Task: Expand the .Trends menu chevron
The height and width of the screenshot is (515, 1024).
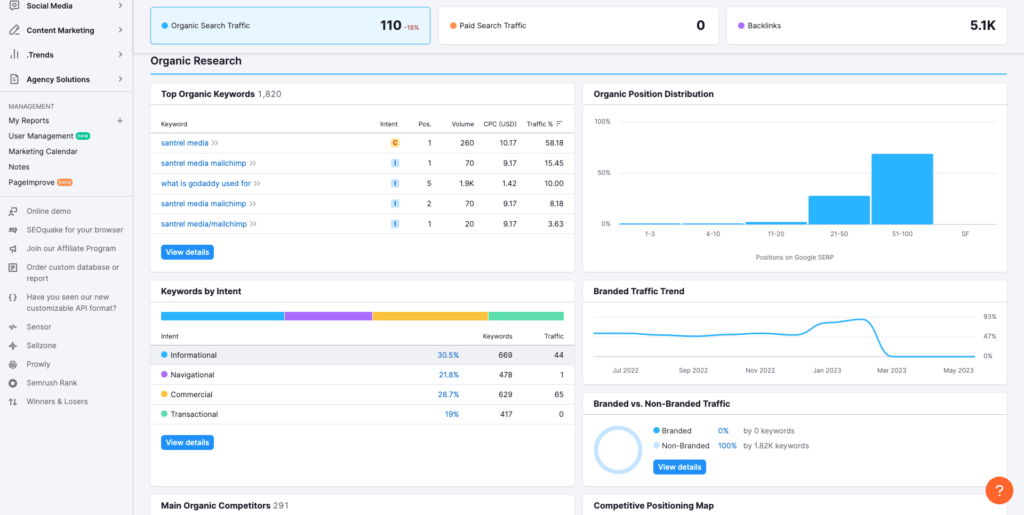Action: pos(120,54)
